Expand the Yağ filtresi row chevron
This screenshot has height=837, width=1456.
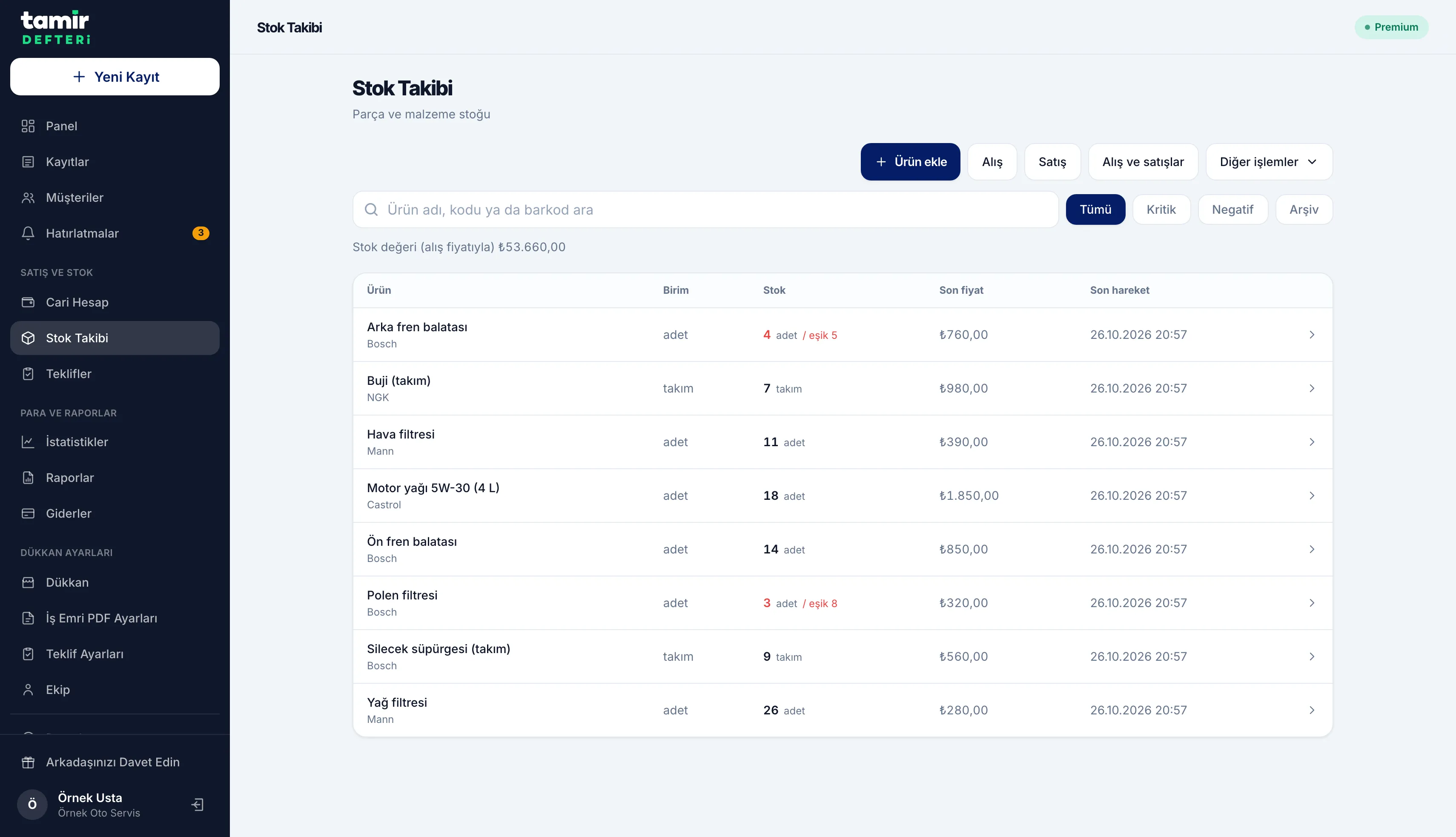click(1312, 711)
